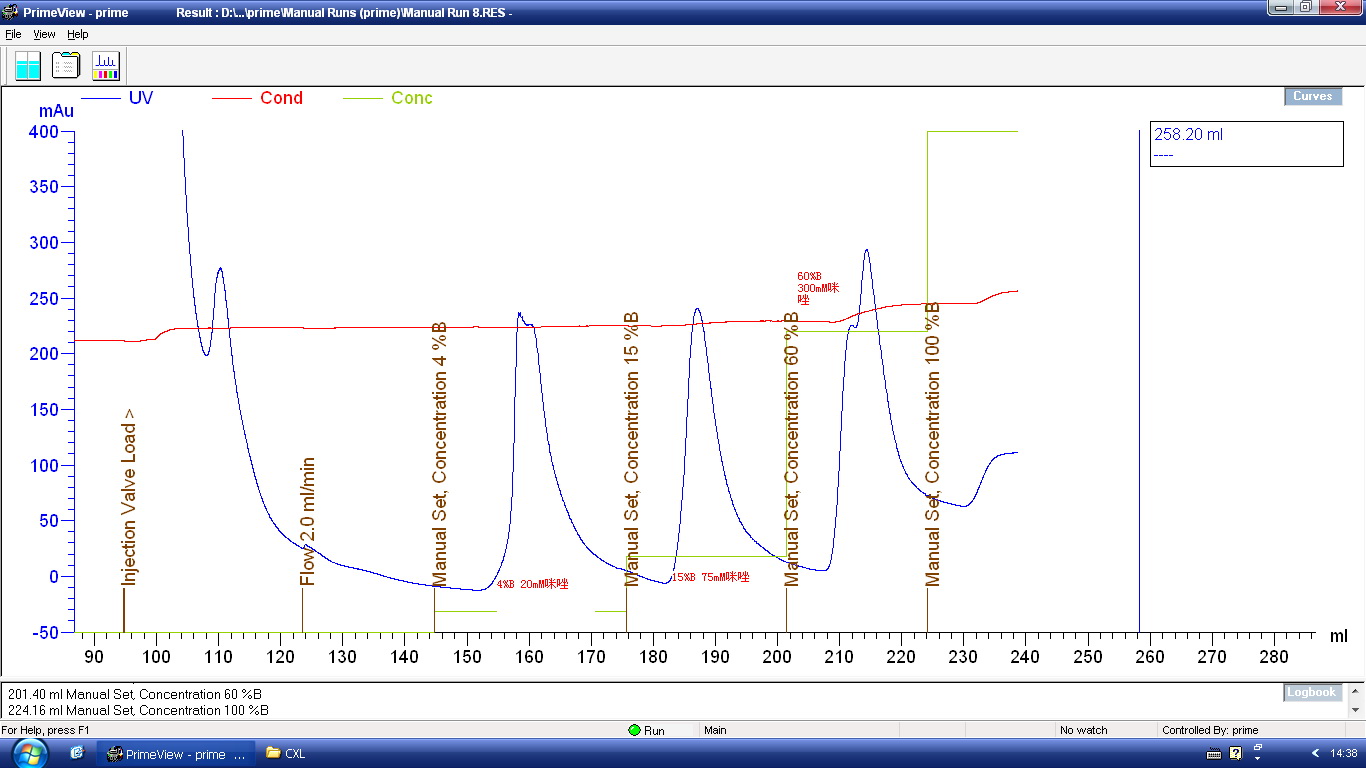Launch Internet Explorer from the quick launch
1366x768 pixels.
77,753
